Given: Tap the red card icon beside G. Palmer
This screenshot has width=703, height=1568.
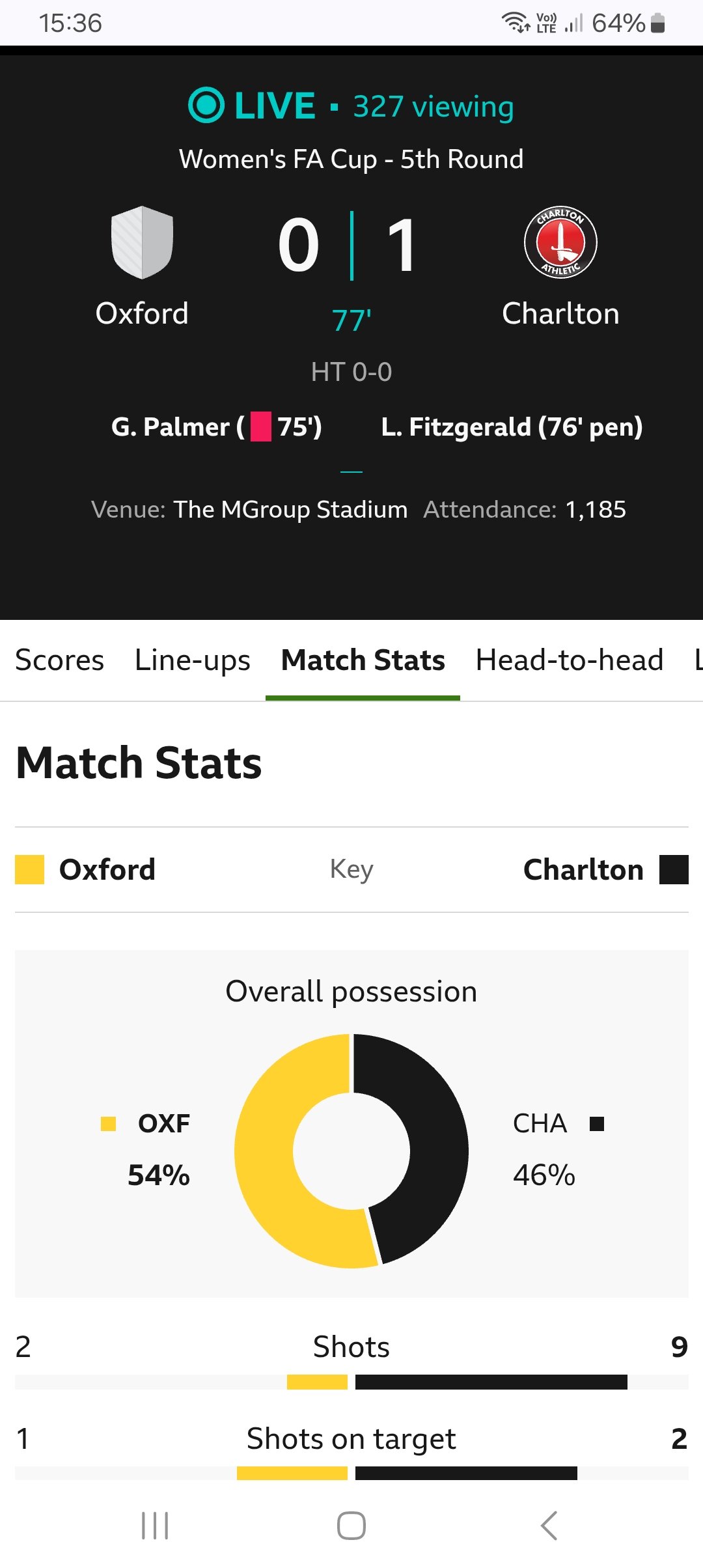Looking at the screenshot, I should pos(261,427).
